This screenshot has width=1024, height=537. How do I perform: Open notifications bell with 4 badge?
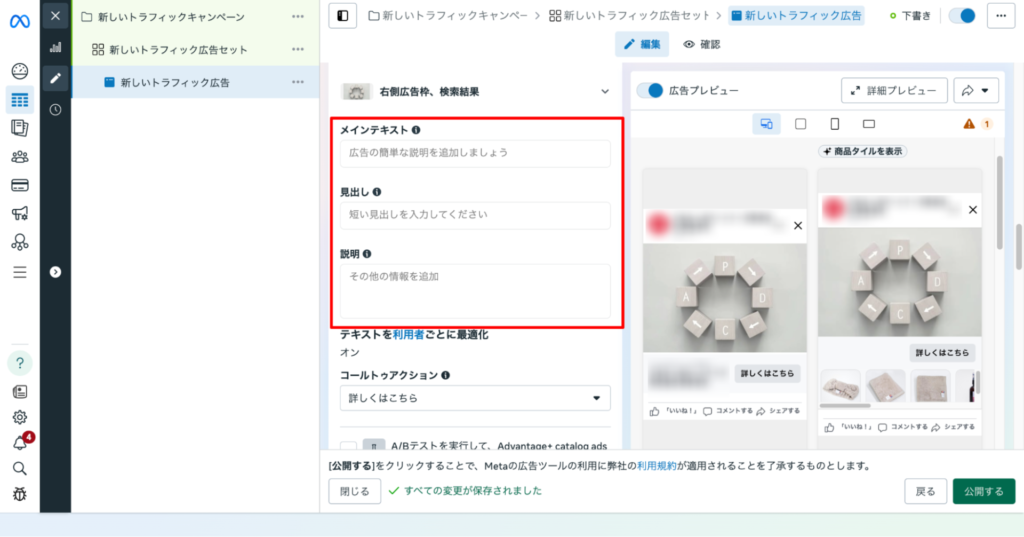click(19, 443)
